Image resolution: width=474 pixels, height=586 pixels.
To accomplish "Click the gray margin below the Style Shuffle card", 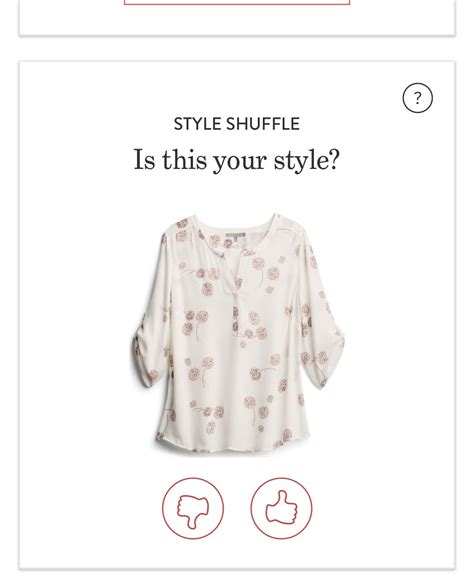I will click(237, 579).
